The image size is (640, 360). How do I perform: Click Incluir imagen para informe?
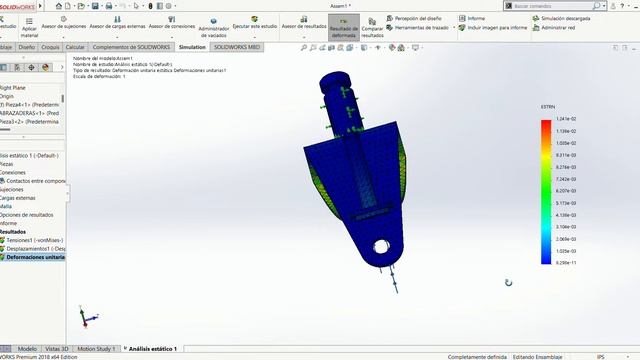(x=493, y=28)
